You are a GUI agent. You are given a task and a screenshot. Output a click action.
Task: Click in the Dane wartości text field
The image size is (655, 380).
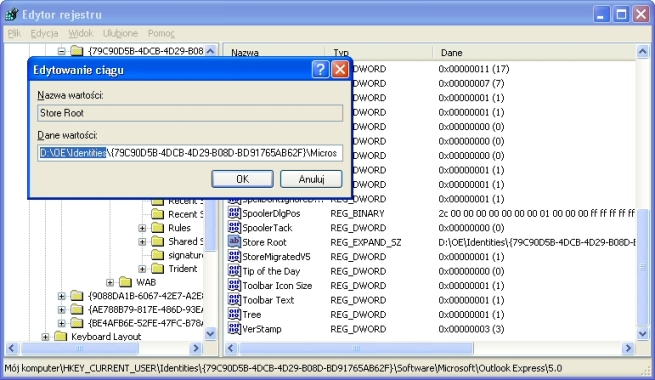click(190, 153)
